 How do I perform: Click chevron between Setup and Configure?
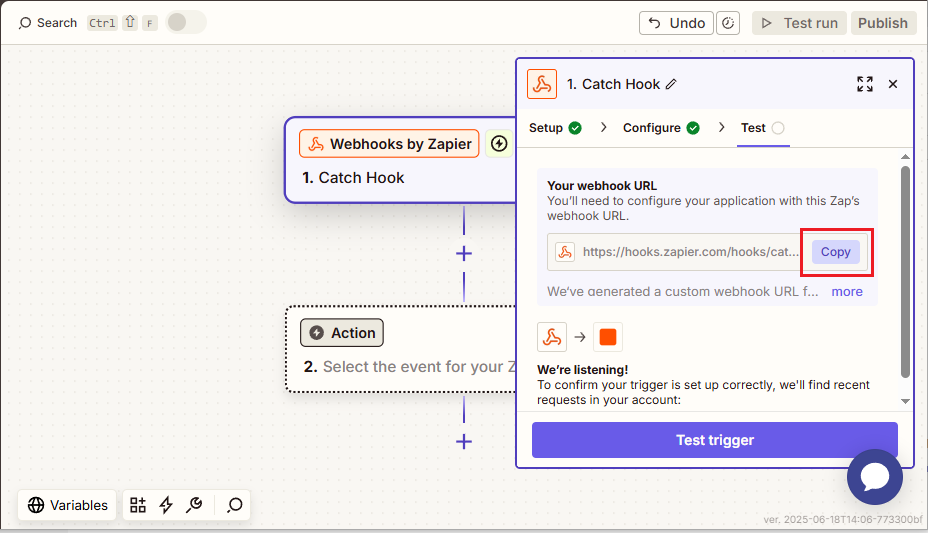603,127
